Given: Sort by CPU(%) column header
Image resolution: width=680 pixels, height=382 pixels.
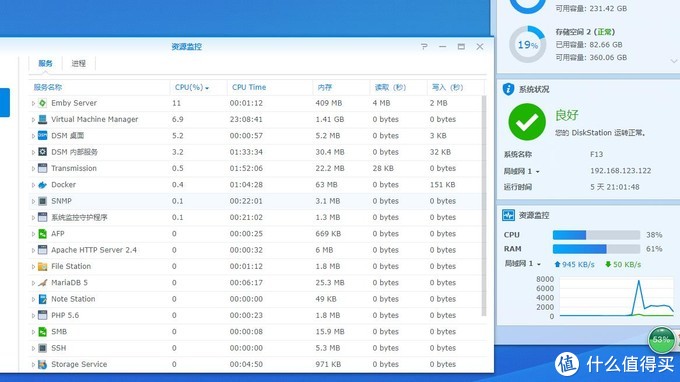Looking at the screenshot, I should point(192,87).
